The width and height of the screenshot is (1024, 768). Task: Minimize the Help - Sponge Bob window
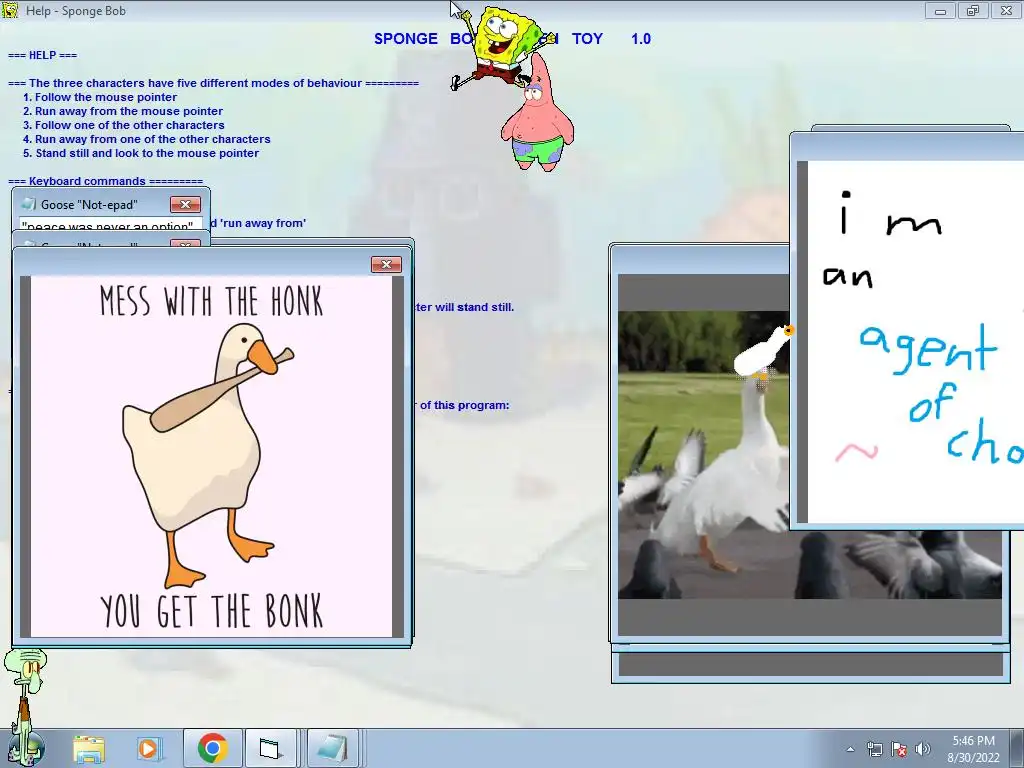[x=940, y=10]
